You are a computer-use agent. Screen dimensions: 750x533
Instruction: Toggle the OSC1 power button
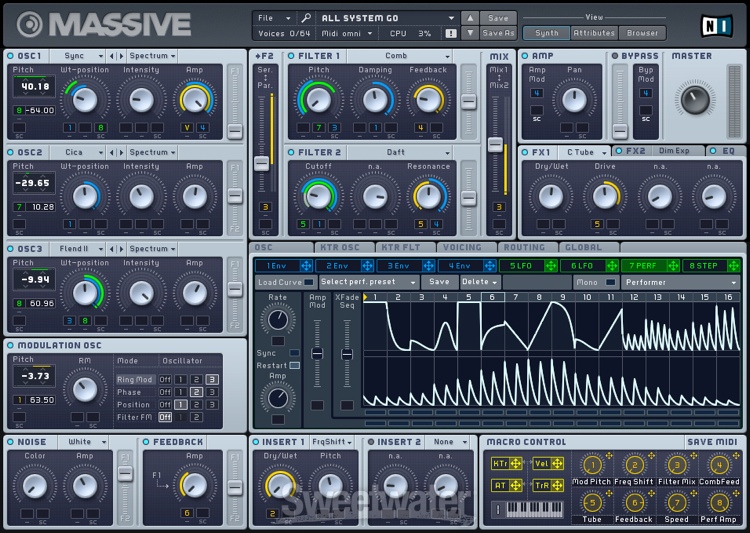[11, 56]
